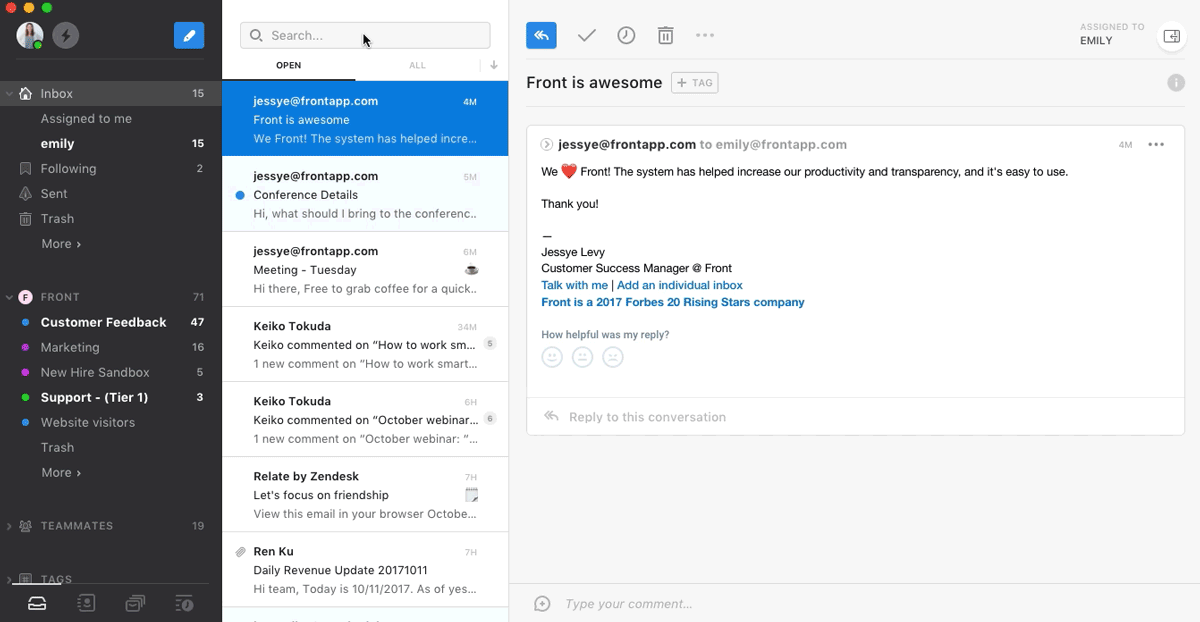This screenshot has height=622, width=1200.
Task: Open the Conference Details conversation
Action: [365, 194]
